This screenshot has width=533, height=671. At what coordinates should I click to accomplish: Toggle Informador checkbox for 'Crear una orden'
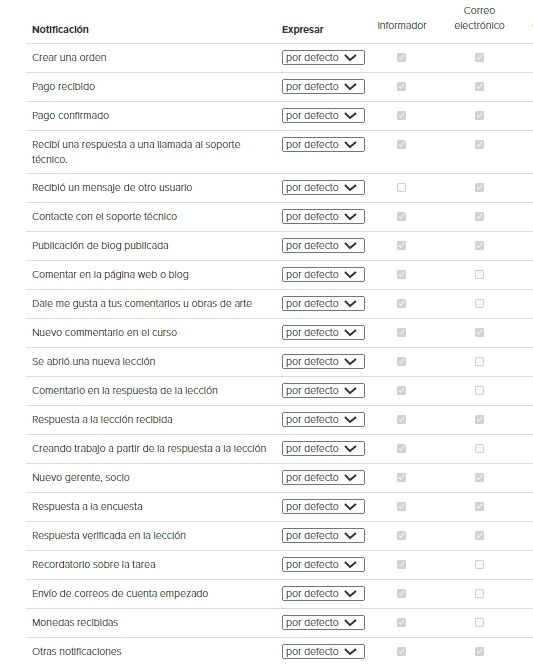(x=401, y=57)
